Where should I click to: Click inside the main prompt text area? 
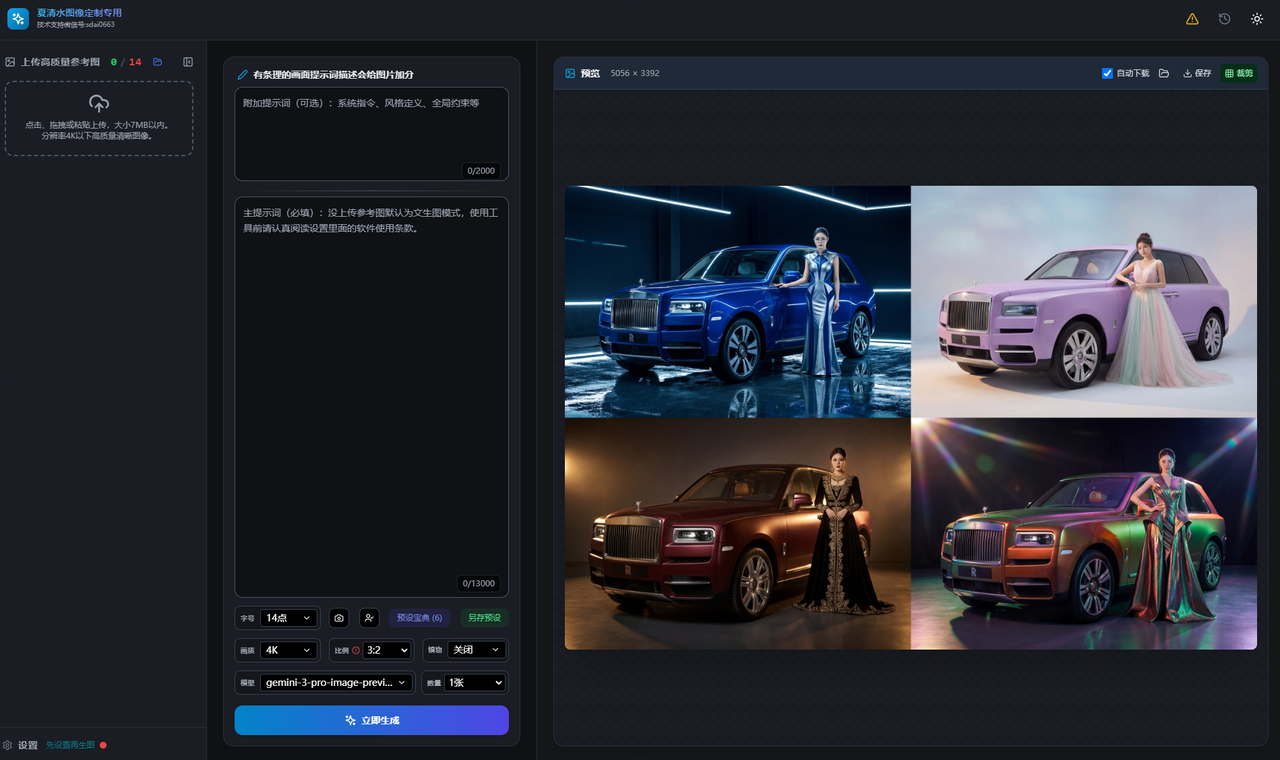[x=371, y=400]
